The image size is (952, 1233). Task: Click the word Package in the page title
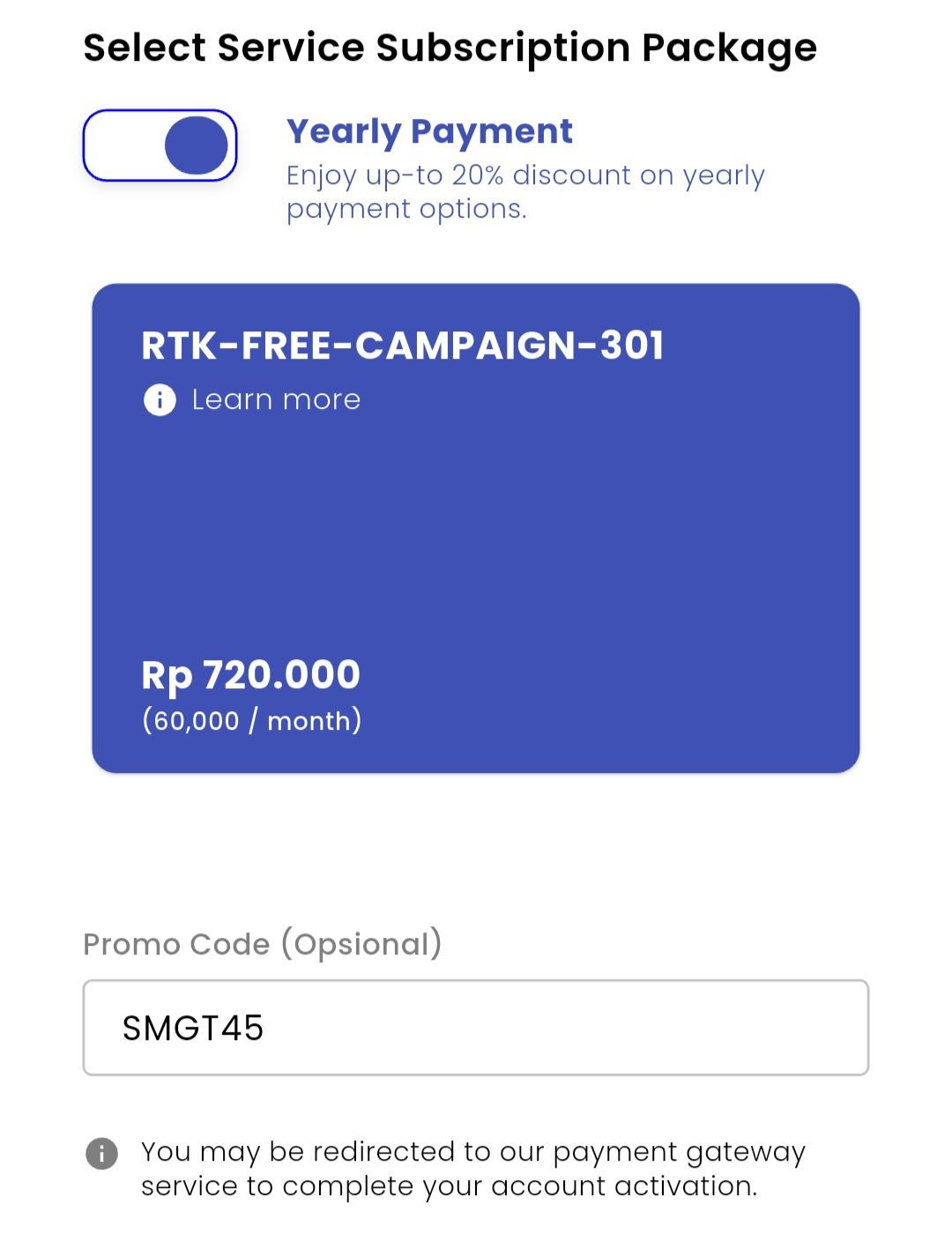point(729,48)
